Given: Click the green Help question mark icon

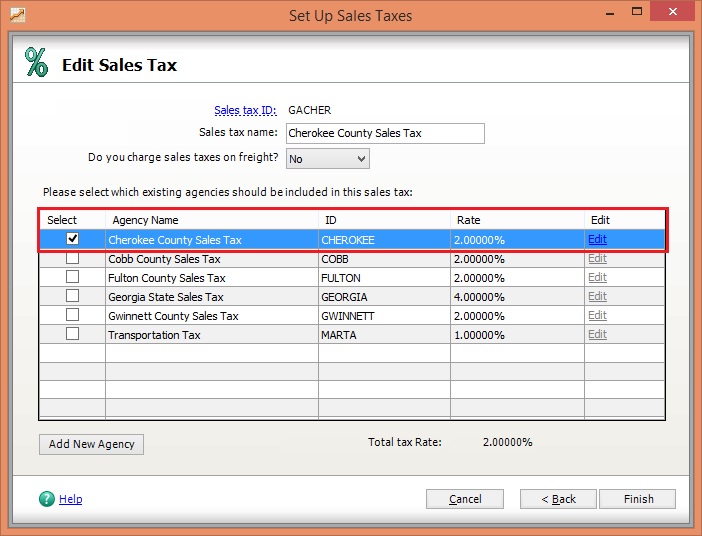Looking at the screenshot, I should (x=46, y=499).
